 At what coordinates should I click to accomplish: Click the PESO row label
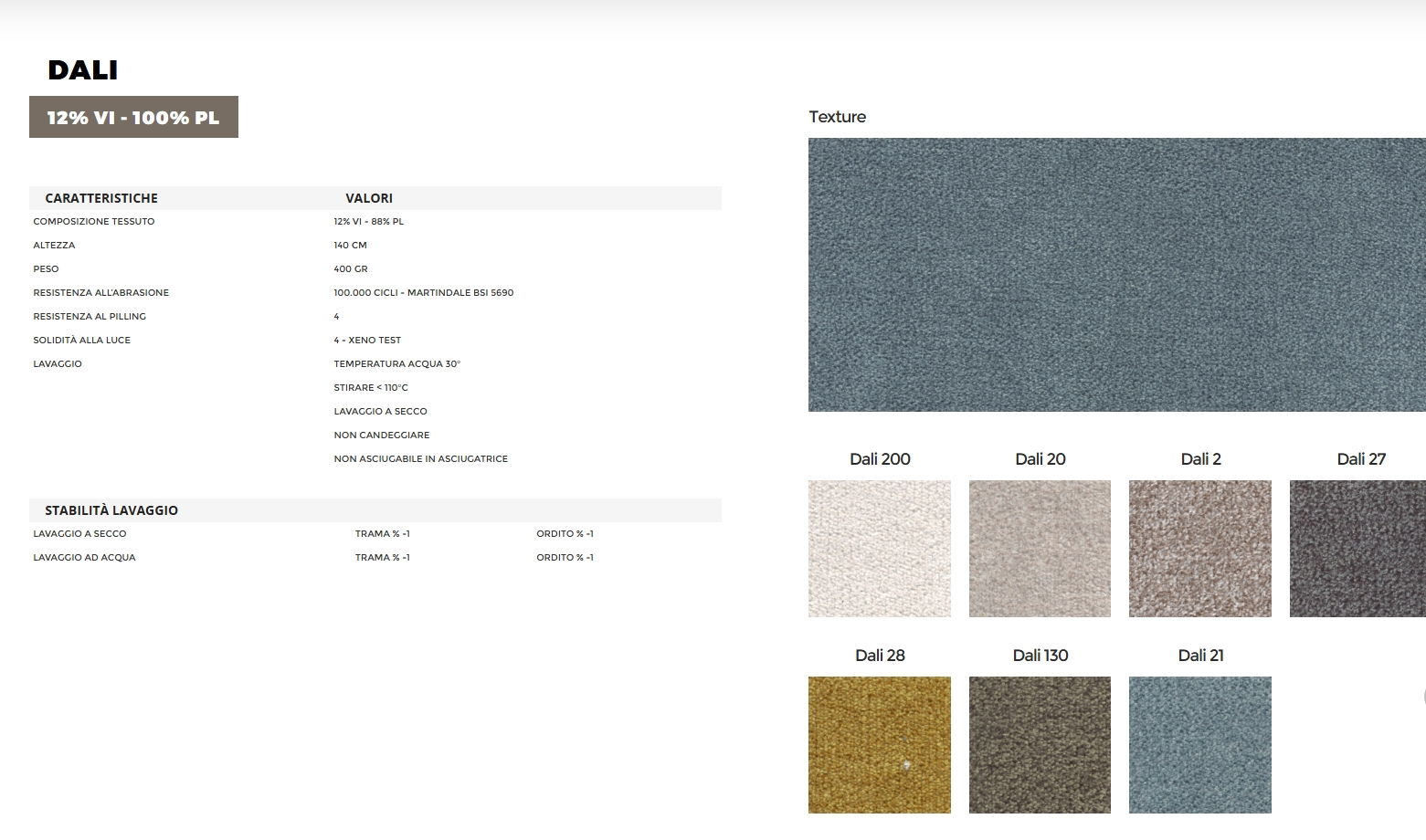coord(46,269)
